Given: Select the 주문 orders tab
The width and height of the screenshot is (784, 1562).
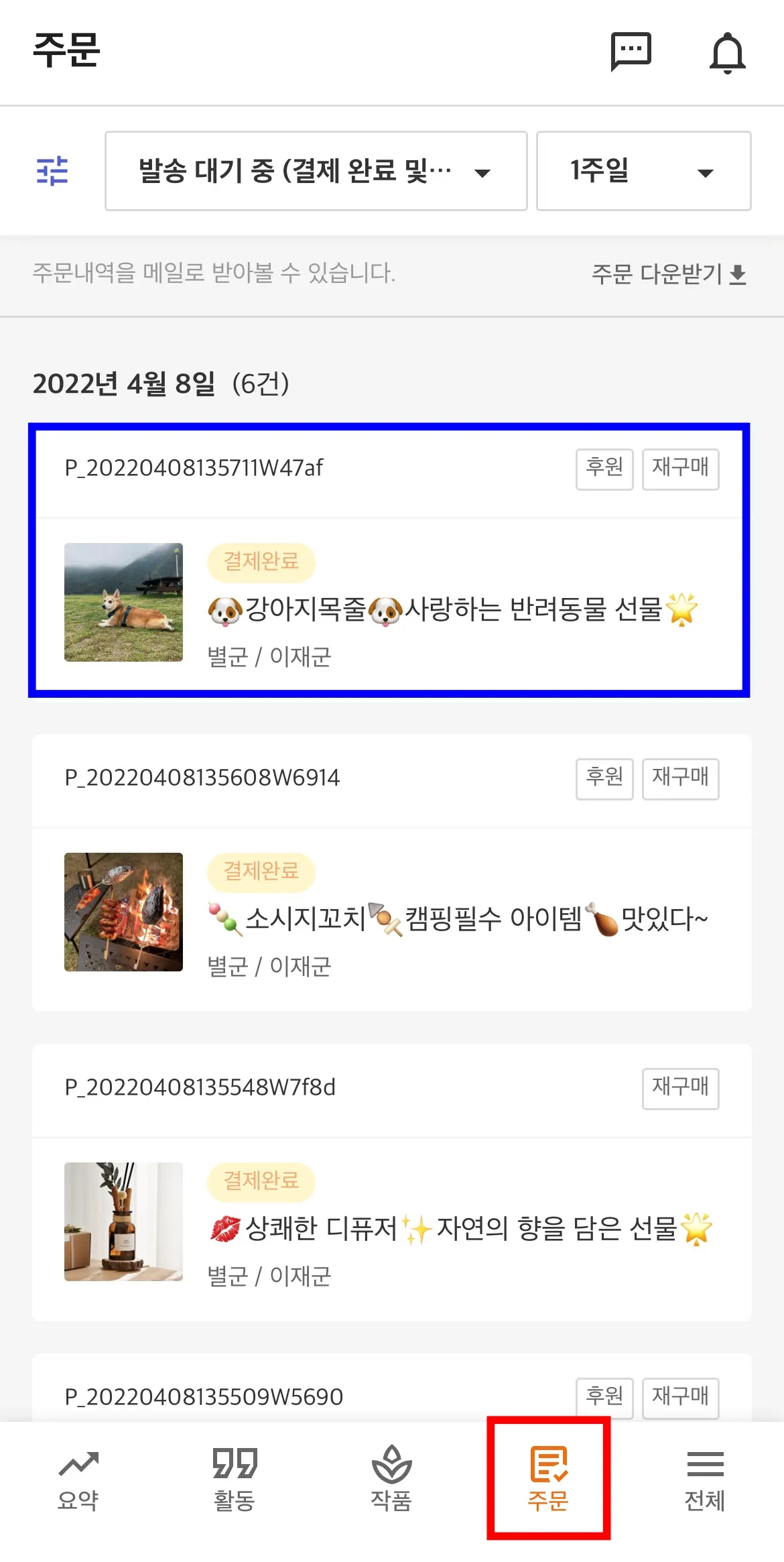Looking at the screenshot, I should [x=548, y=1478].
